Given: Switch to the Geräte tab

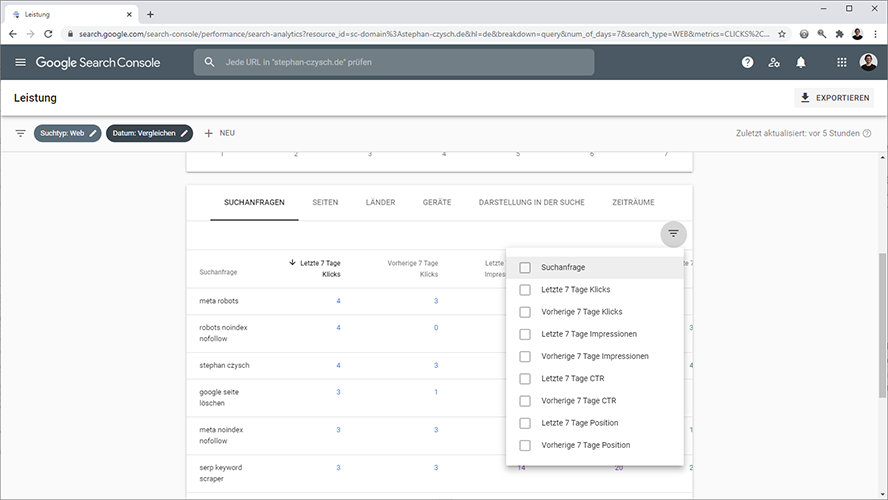Looking at the screenshot, I should click(437, 202).
